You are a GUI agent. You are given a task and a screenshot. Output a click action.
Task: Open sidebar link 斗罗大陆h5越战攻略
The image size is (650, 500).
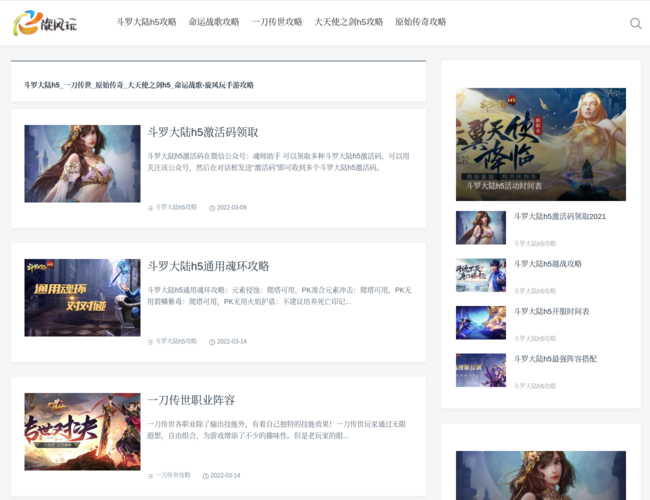click(548, 264)
